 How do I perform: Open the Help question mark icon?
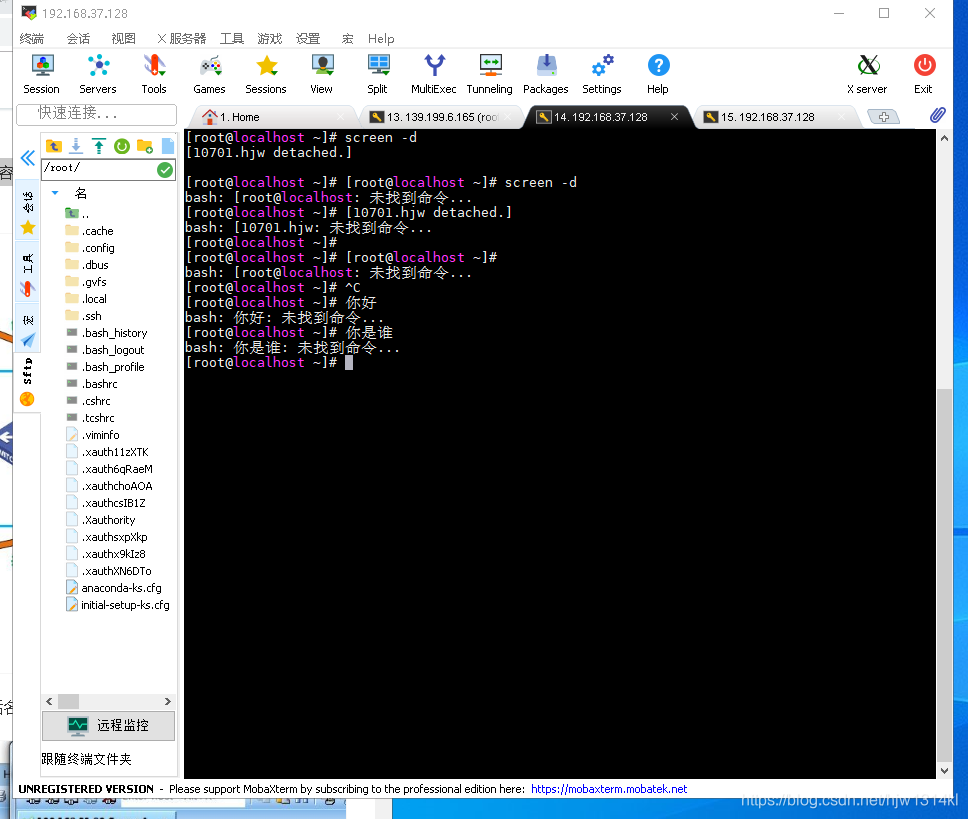click(x=658, y=75)
